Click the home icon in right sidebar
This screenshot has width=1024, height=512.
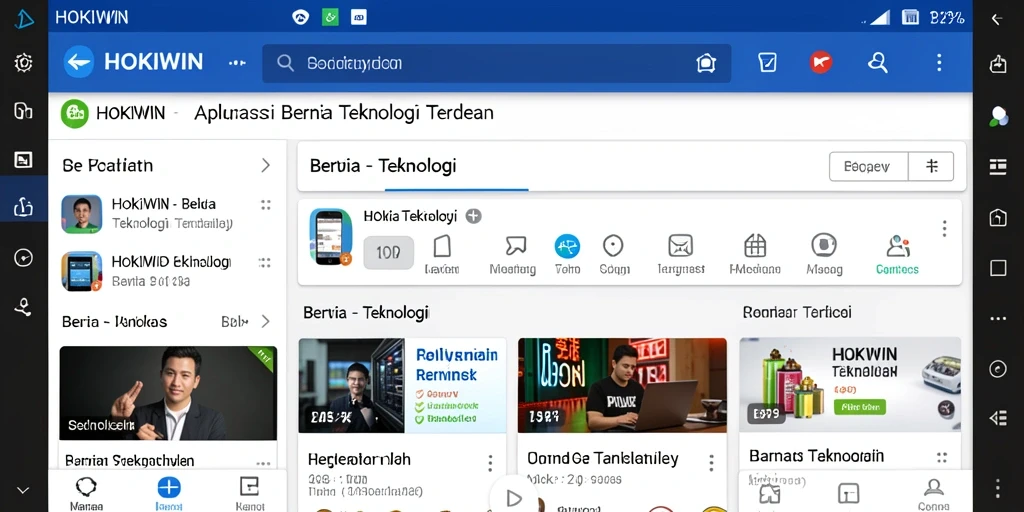pyautogui.click(x=998, y=217)
